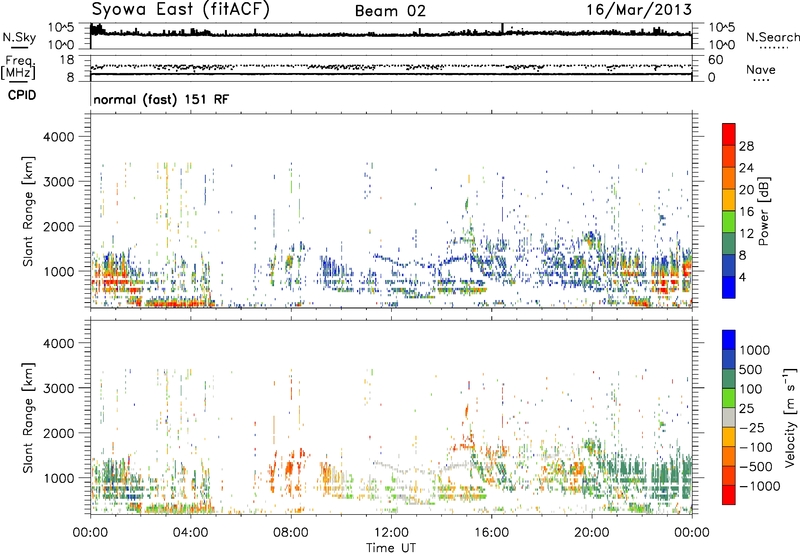Screen dimensions: 800x554
Task: Click the black frequency line in Freq. panel
Action: tap(391, 74)
